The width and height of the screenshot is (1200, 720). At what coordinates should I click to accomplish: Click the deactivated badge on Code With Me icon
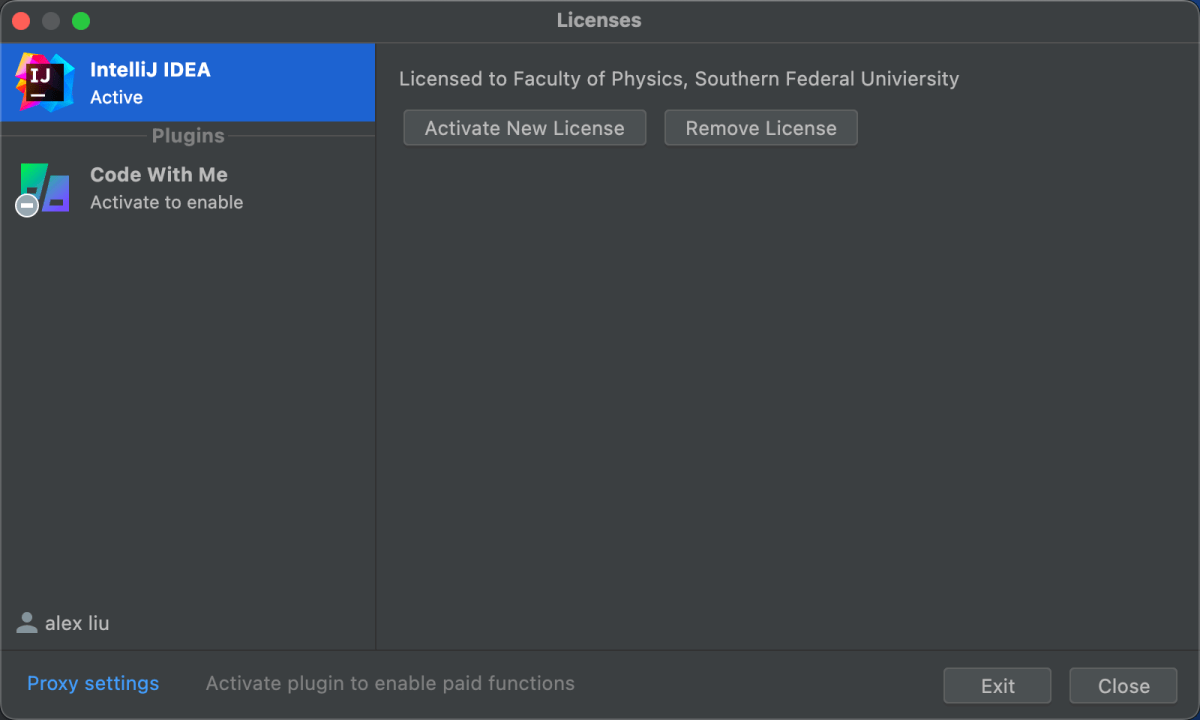pos(25,206)
